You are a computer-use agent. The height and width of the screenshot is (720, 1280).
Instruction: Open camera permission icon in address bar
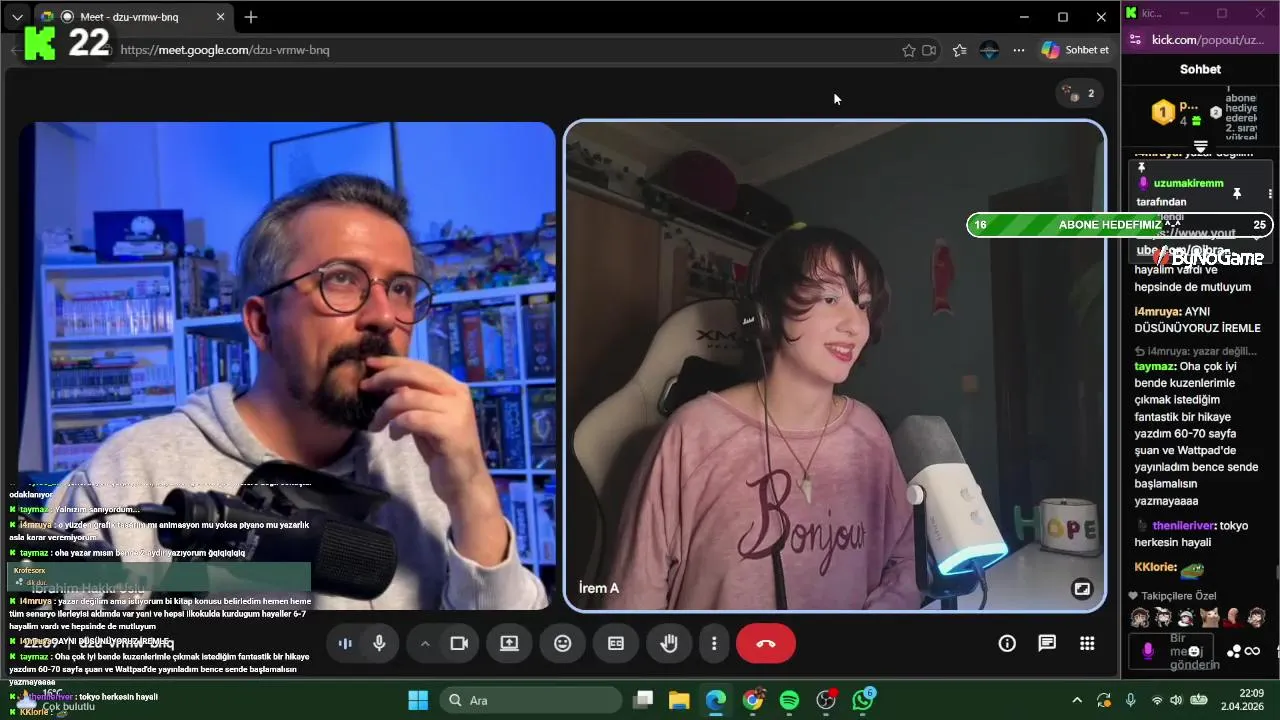[930, 50]
